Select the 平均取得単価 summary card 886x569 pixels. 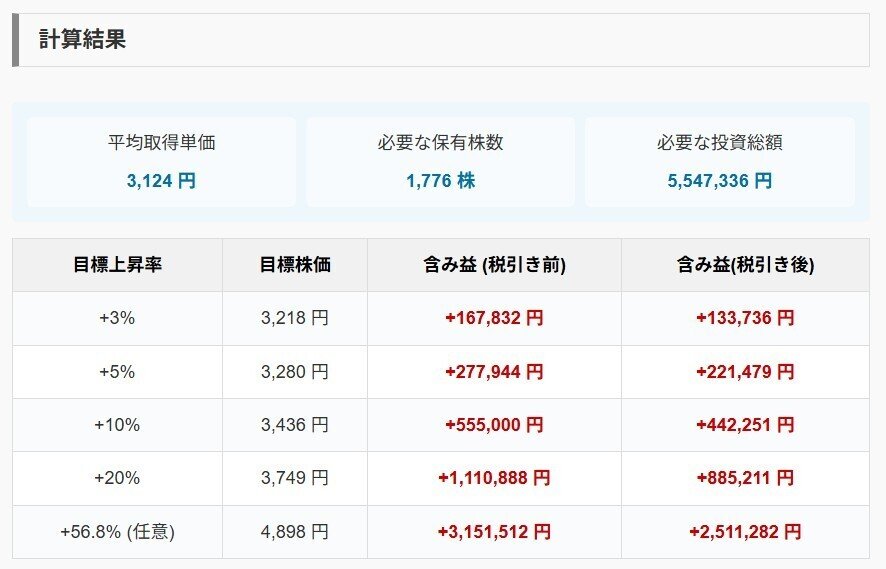(161, 161)
